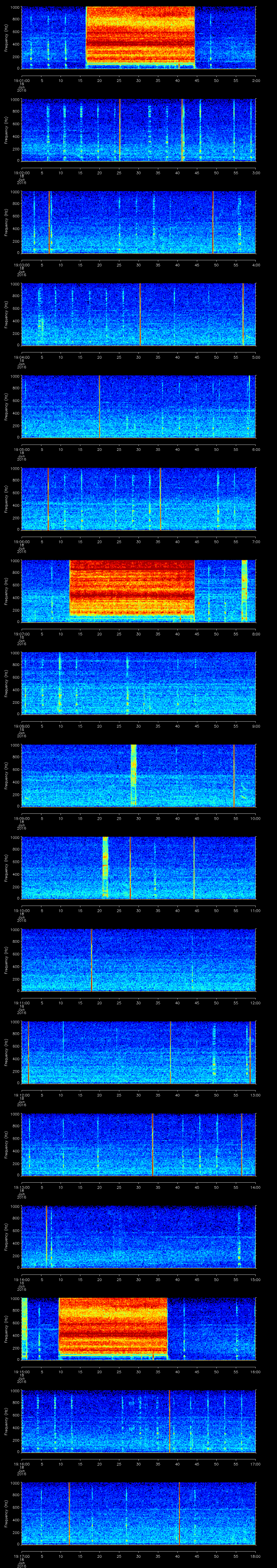This screenshot has height=1568, width=277.
Task: Select the spectrogram panel starting at 19:16:00
Action: (139, 1421)
